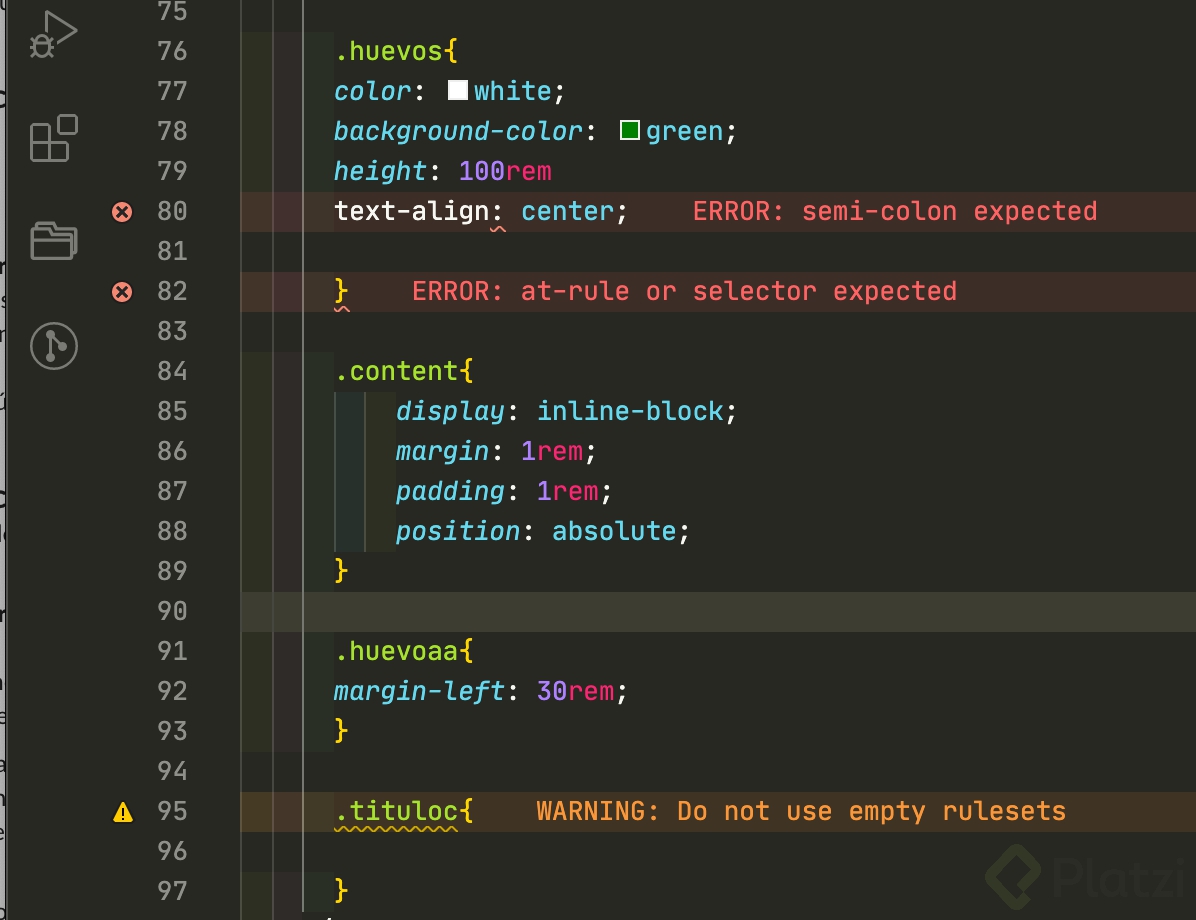Click the error marker on line 80
The width and height of the screenshot is (1196, 920).
tap(122, 211)
